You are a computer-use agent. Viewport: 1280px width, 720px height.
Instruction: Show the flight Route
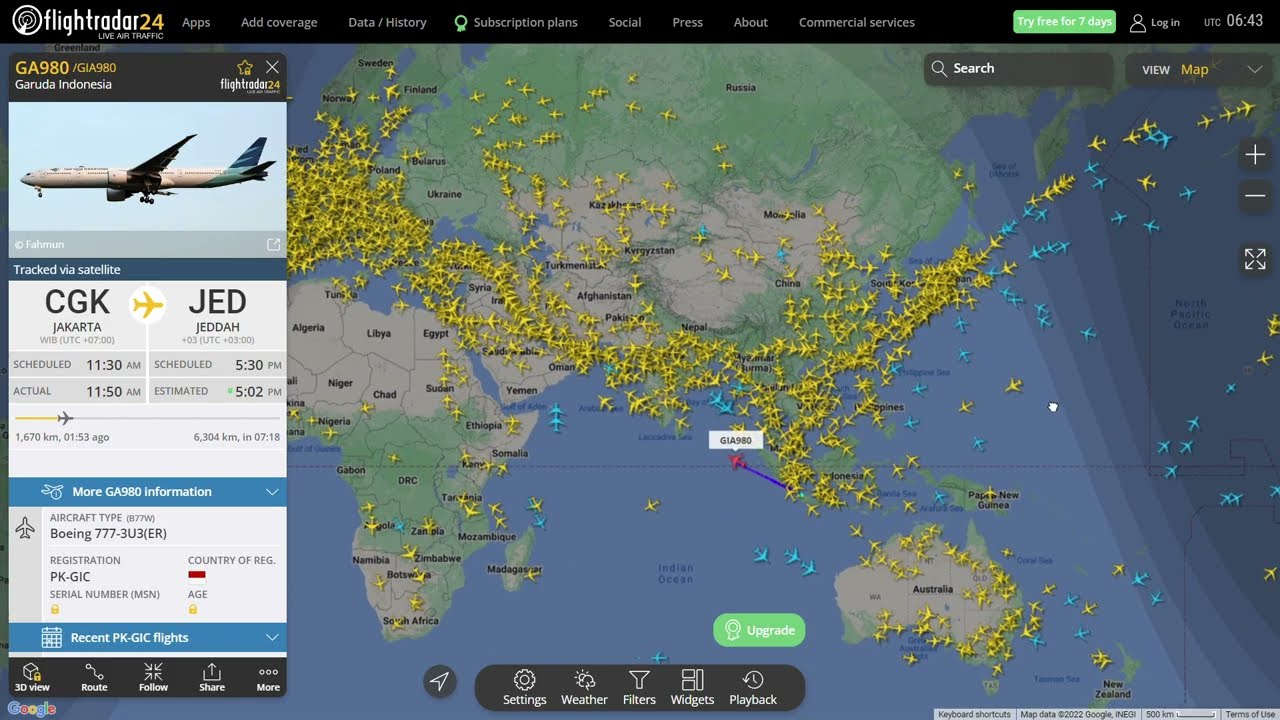(94, 677)
